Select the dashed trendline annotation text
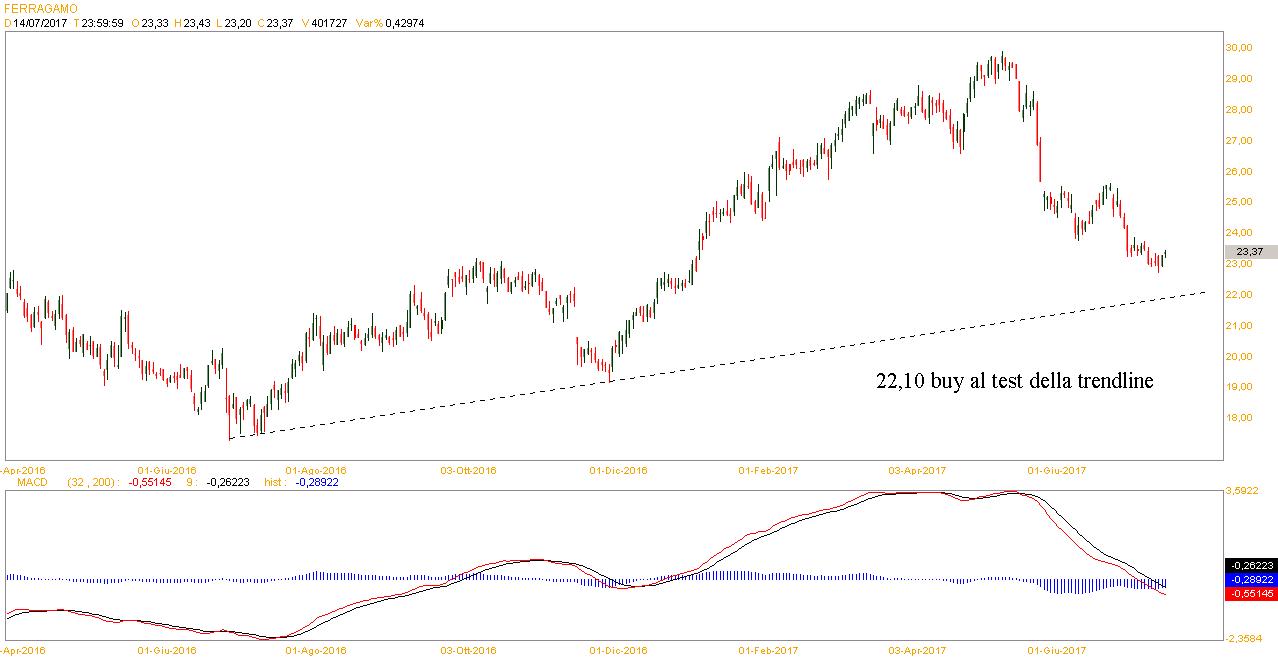Screen dimensions: 1278x668 point(1014,381)
